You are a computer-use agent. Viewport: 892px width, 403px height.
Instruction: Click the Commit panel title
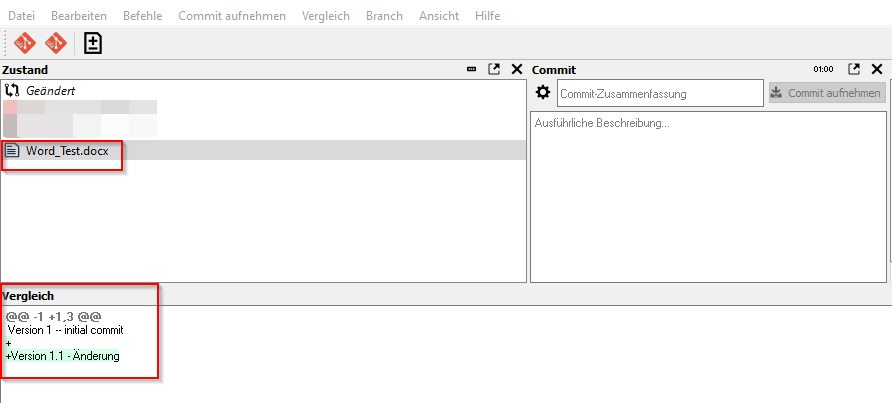tap(554, 70)
